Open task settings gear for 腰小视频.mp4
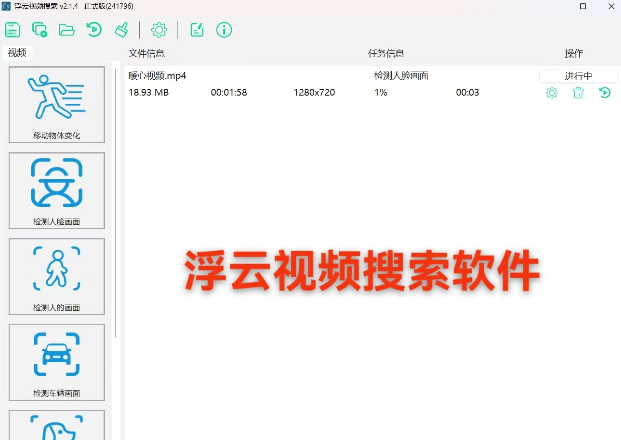This screenshot has height=440, width=621. [551, 93]
